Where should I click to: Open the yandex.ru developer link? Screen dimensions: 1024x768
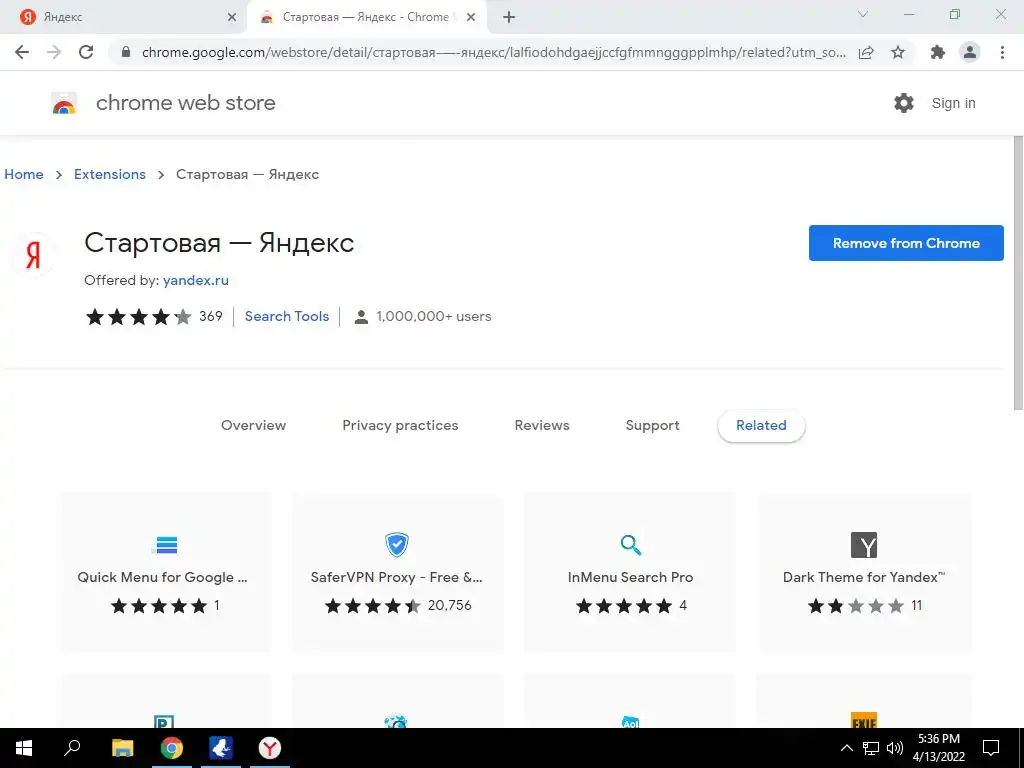pyautogui.click(x=196, y=280)
